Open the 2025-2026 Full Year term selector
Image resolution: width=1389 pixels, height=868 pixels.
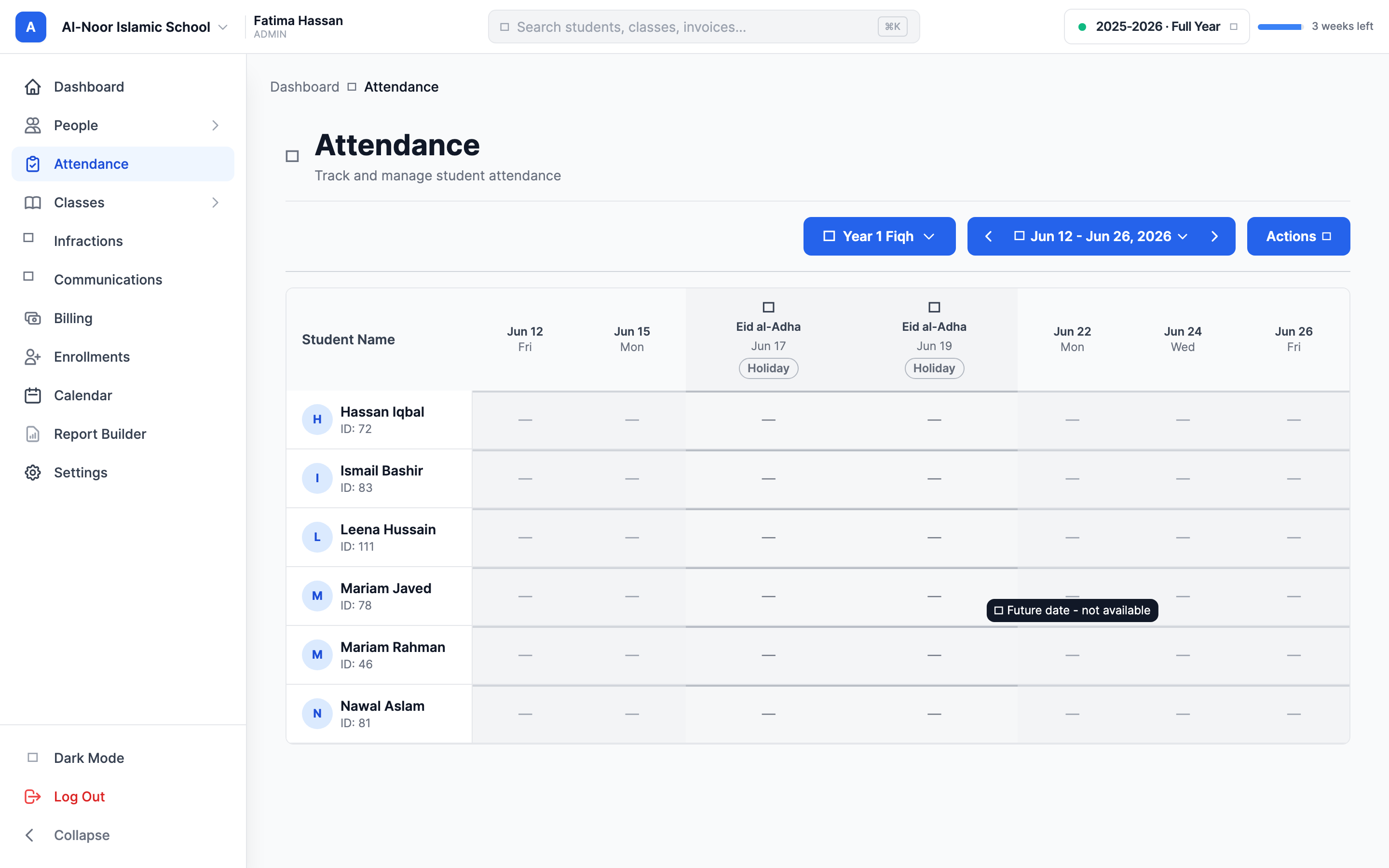1157,27
